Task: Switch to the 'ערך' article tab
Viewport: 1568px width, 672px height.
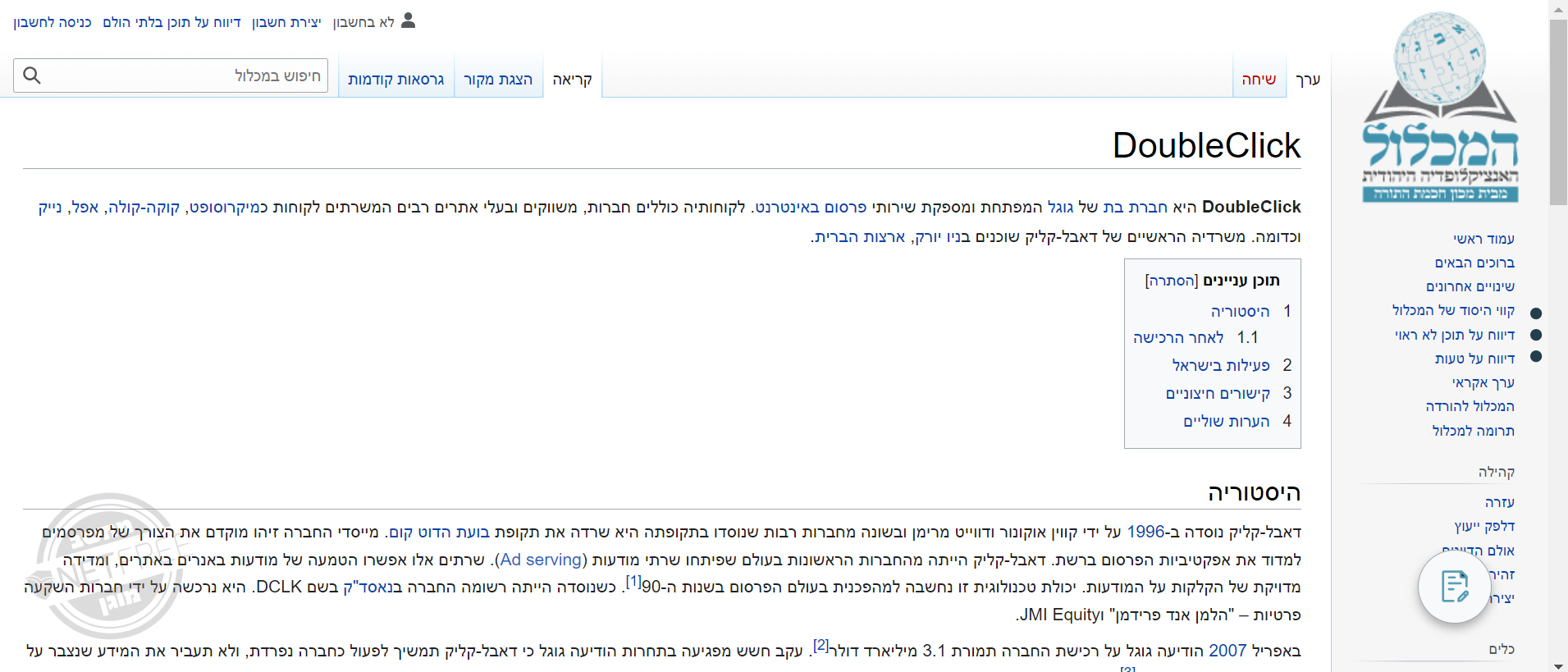Action: (1308, 80)
